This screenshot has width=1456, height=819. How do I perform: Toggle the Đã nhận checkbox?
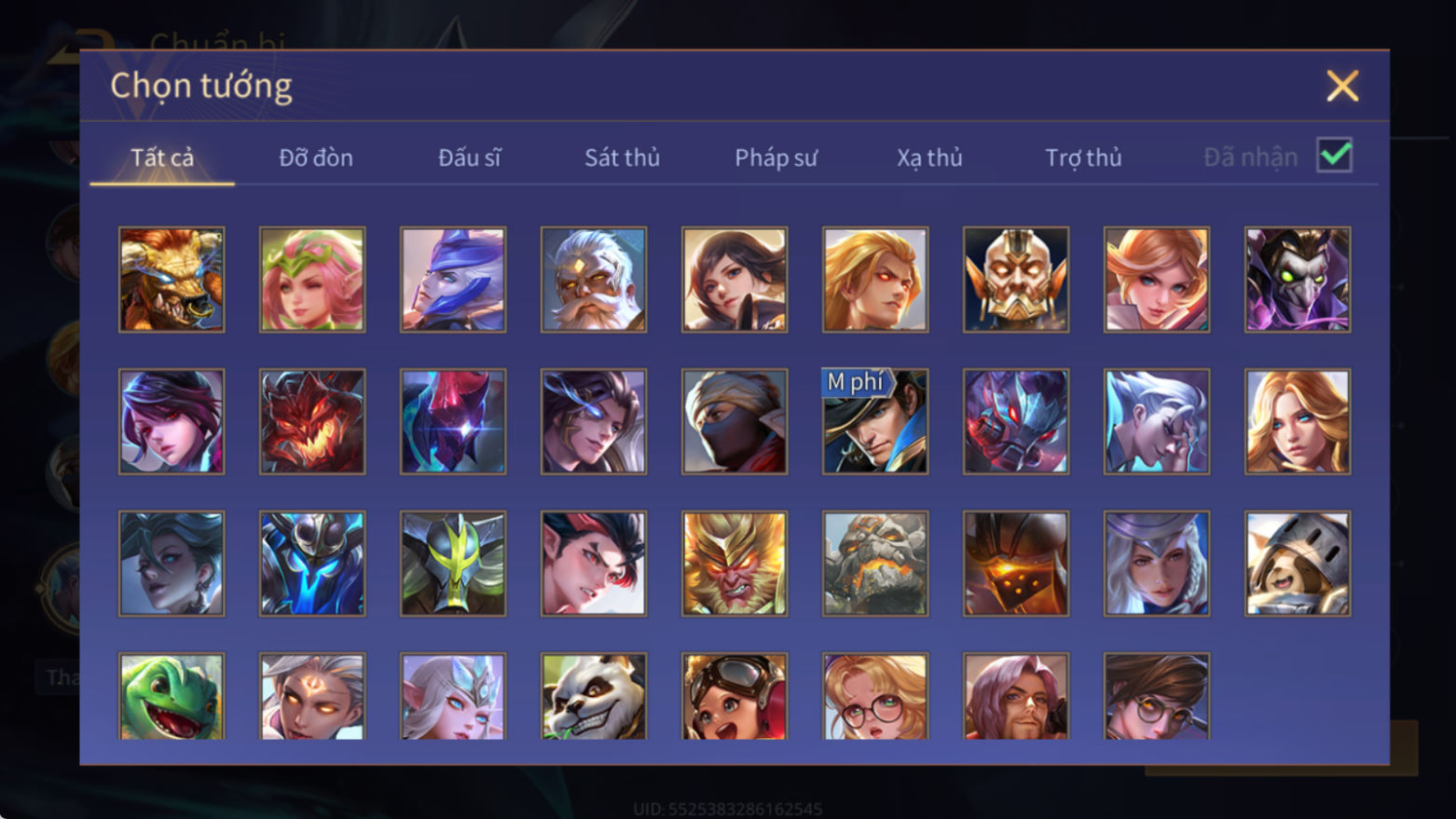coord(1334,156)
